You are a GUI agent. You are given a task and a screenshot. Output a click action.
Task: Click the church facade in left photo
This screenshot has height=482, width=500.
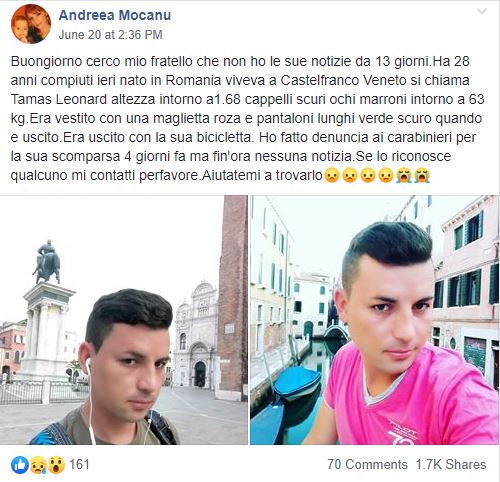tap(195, 335)
